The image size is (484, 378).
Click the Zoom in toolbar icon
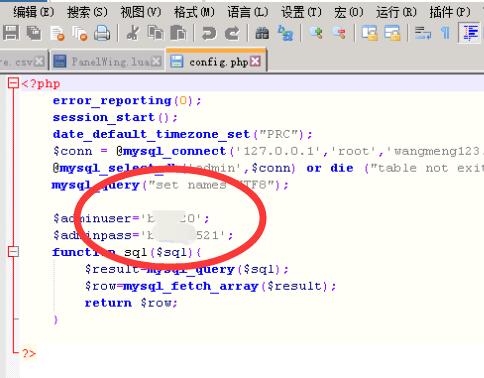tap(316, 33)
